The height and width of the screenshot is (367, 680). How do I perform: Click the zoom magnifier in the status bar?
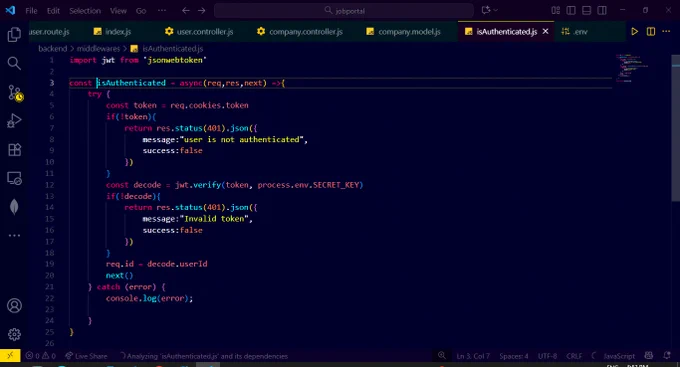[x=442, y=356]
